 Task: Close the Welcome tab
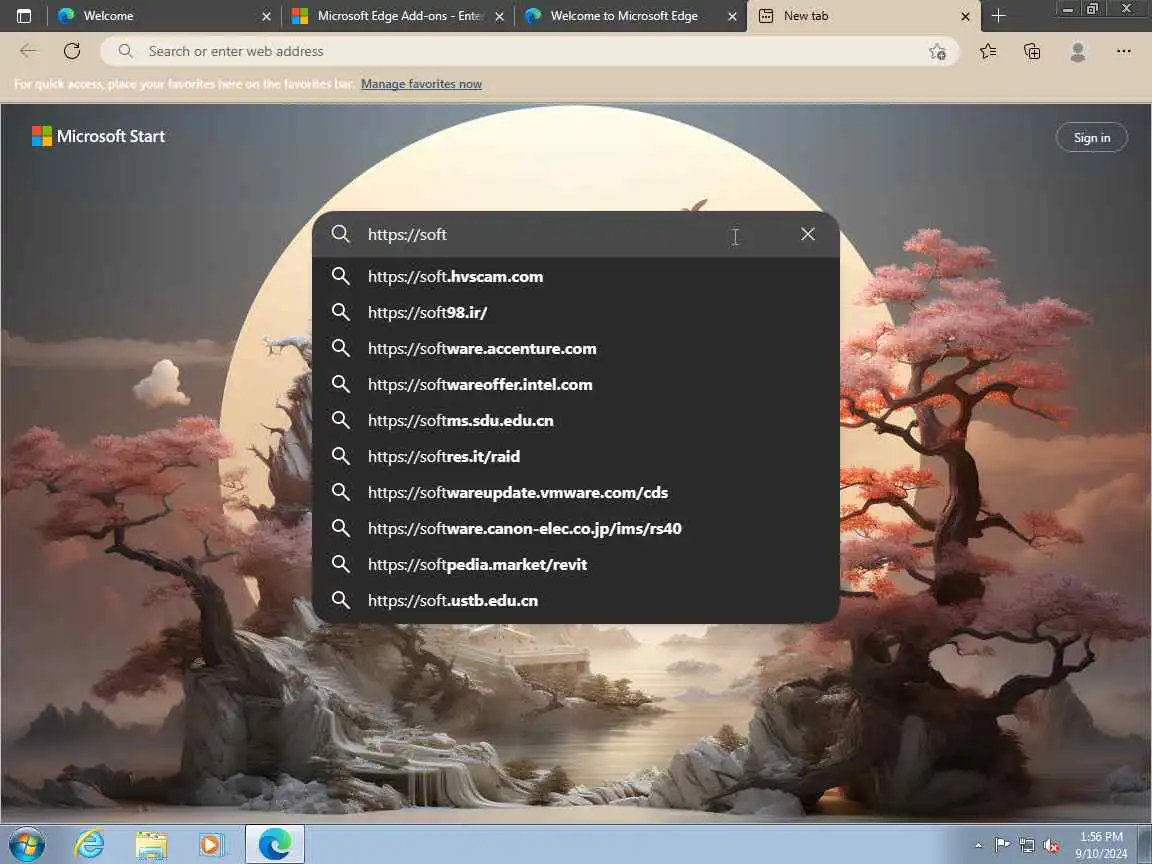(266, 16)
